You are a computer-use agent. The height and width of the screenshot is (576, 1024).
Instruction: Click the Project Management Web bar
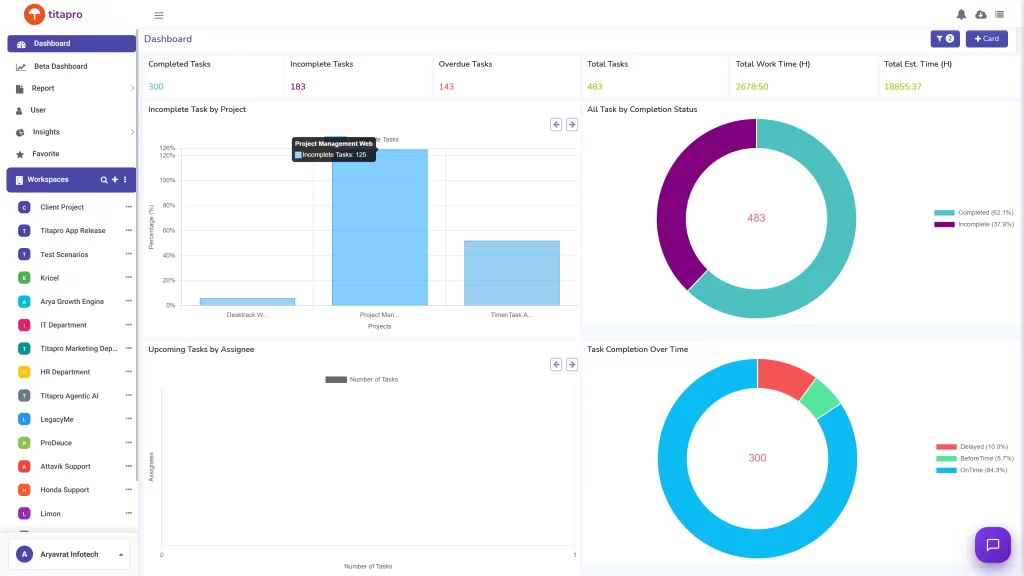[379, 227]
